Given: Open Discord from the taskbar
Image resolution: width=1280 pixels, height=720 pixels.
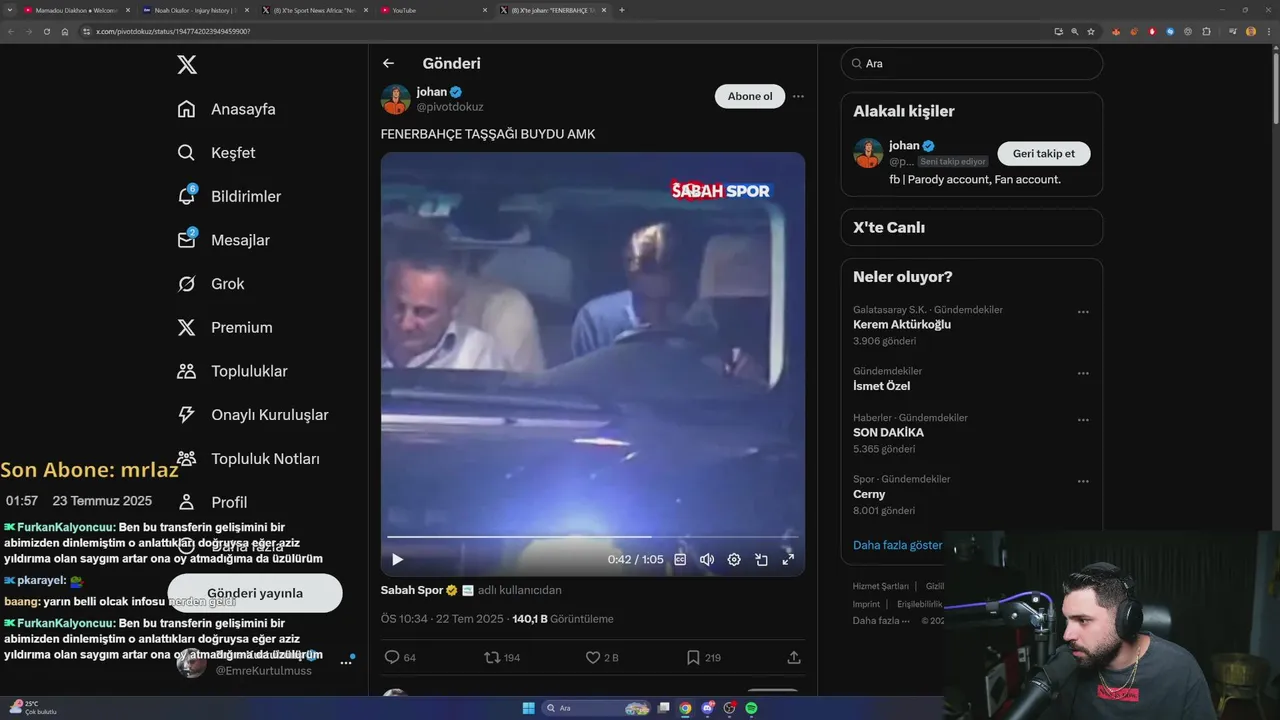Looking at the screenshot, I should (707, 708).
